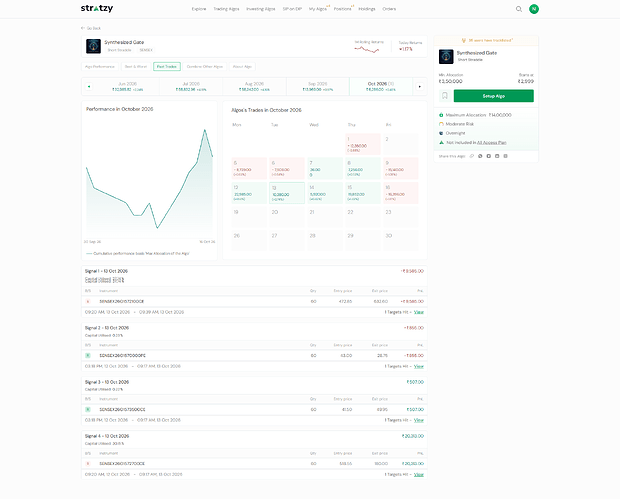The height and width of the screenshot is (499, 620).
Task: Select the Aug 2026 month
Action: 254,86
